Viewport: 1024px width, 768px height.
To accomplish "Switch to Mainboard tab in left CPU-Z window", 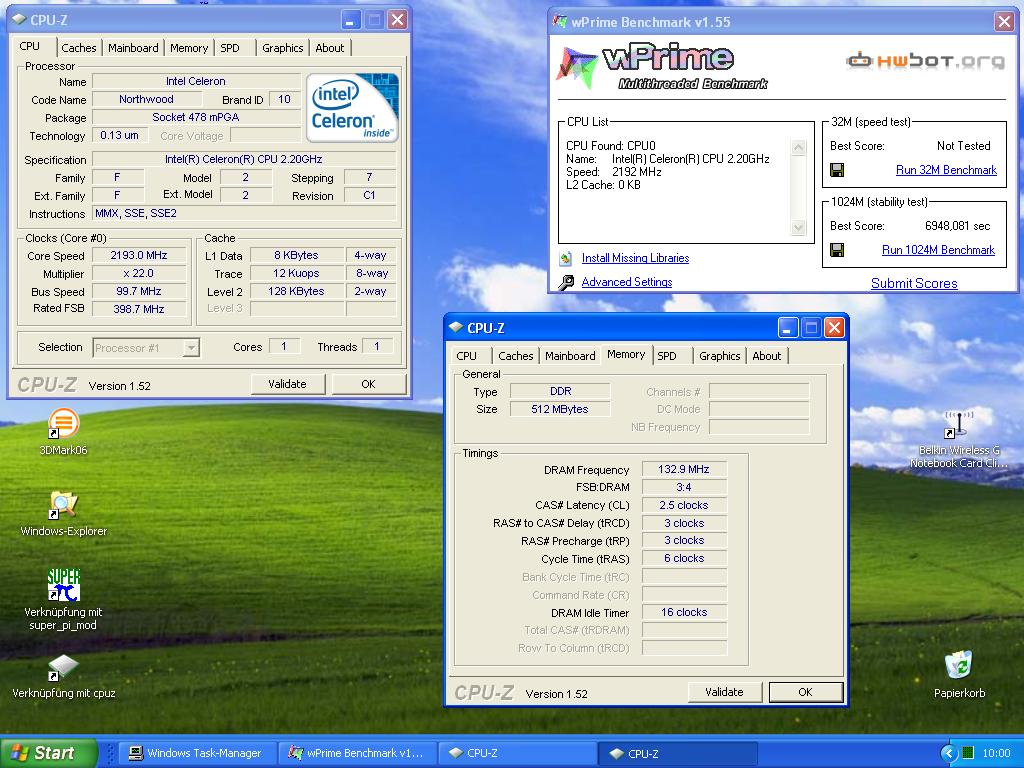I will 133,48.
